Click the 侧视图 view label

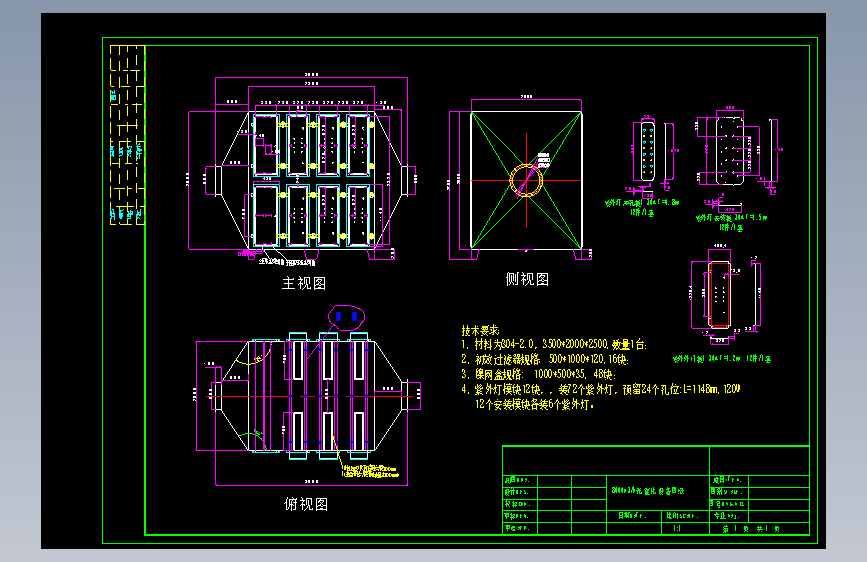[527, 279]
